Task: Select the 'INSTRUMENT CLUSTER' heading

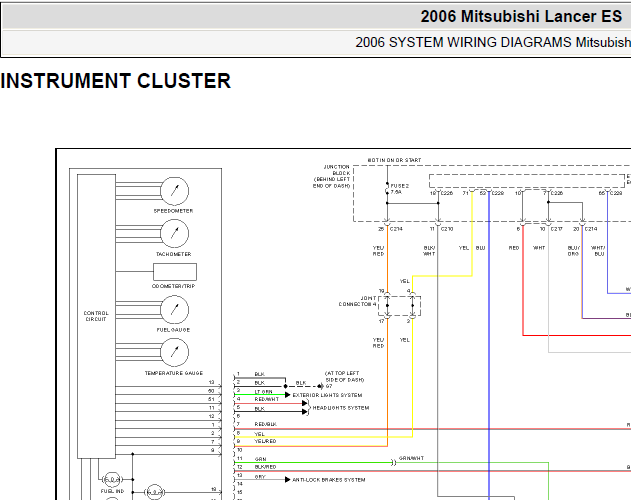Action: (x=116, y=81)
